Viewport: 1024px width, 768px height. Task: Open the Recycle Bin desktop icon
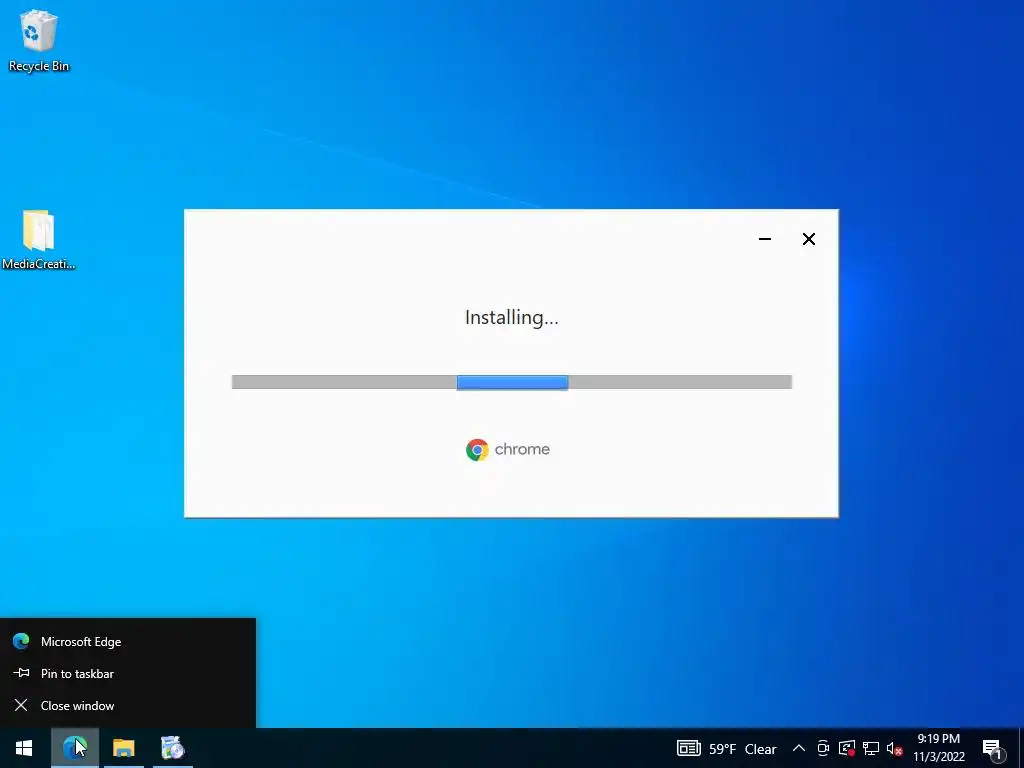[39, 39]
